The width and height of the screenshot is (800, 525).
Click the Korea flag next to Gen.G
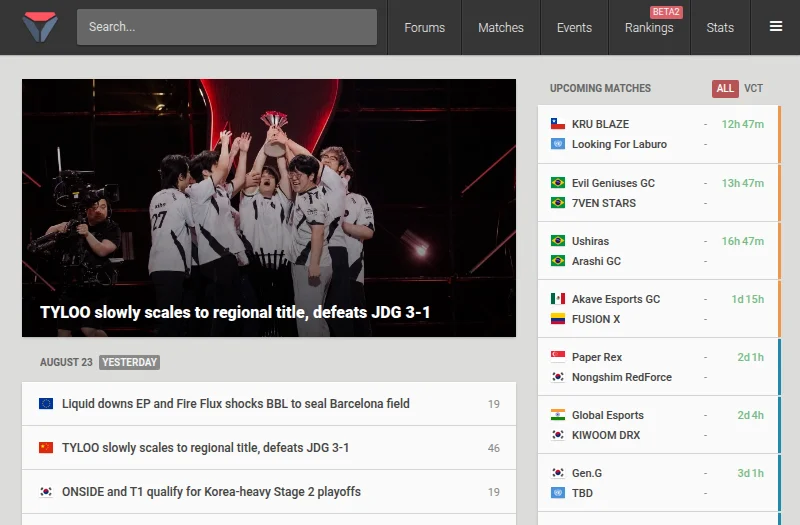coord(558,473)
